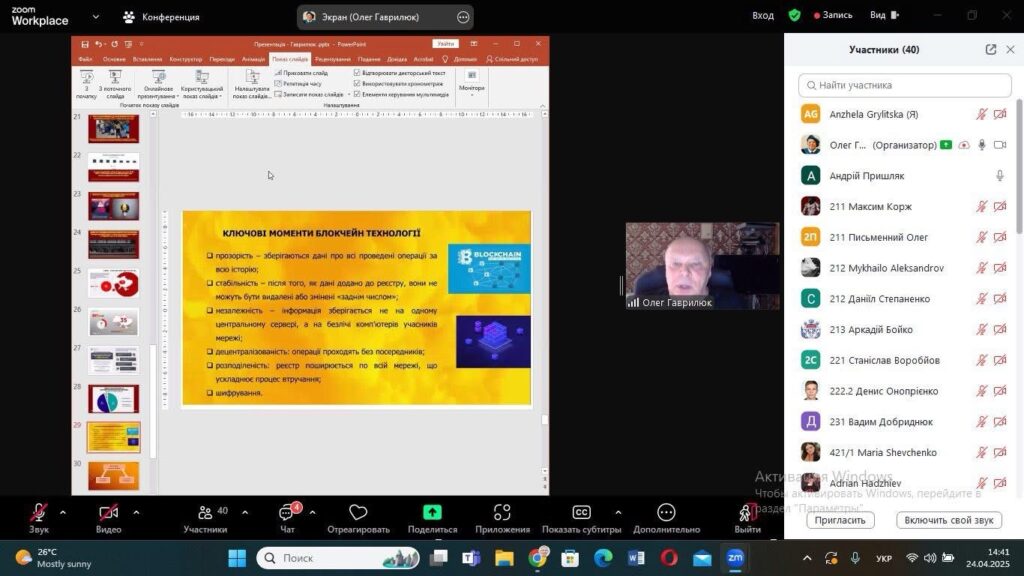Open the Chat panel in Zoom toolbar
Screen dimensions: 1024x576
pyautogui.click(x=287, y=513)
